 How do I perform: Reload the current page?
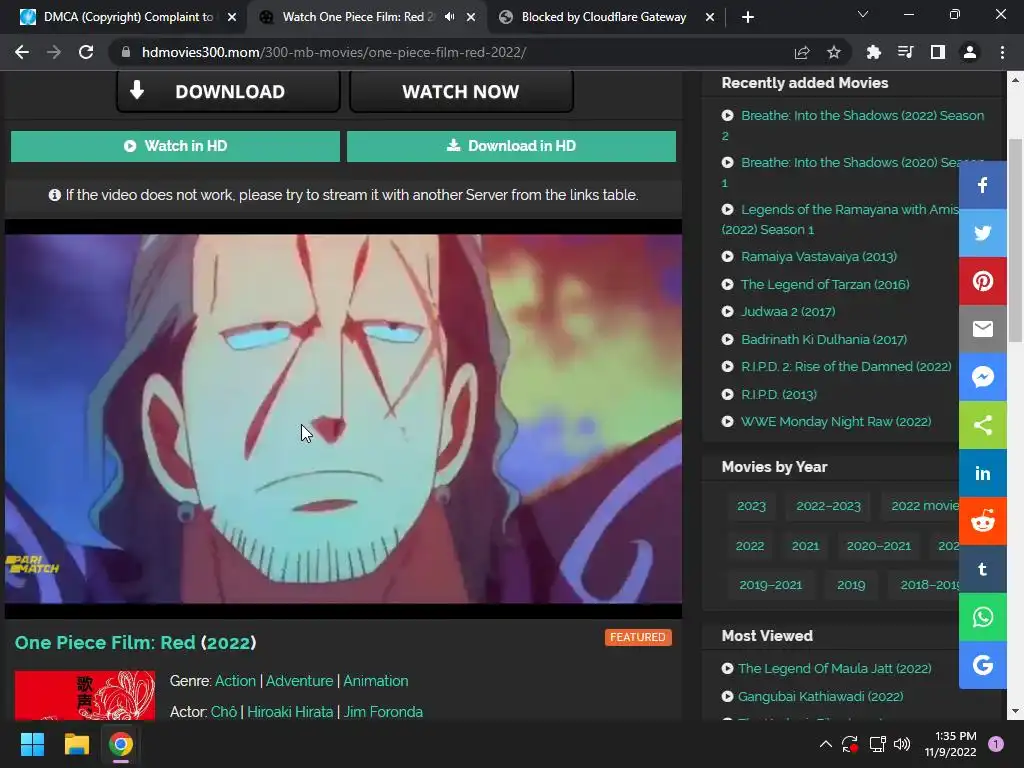click(86, 52)
